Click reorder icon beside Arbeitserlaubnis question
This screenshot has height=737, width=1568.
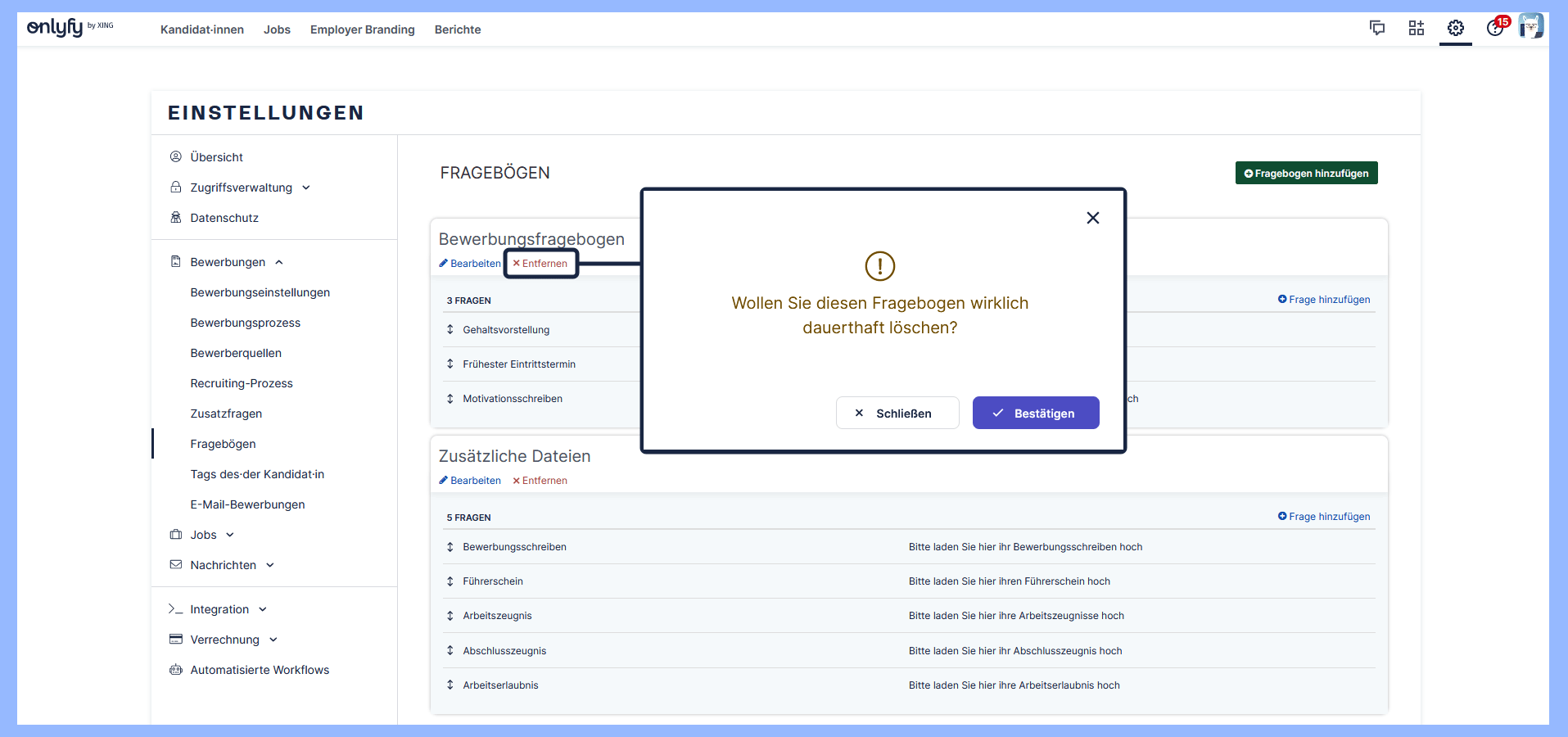click(450, 685)
